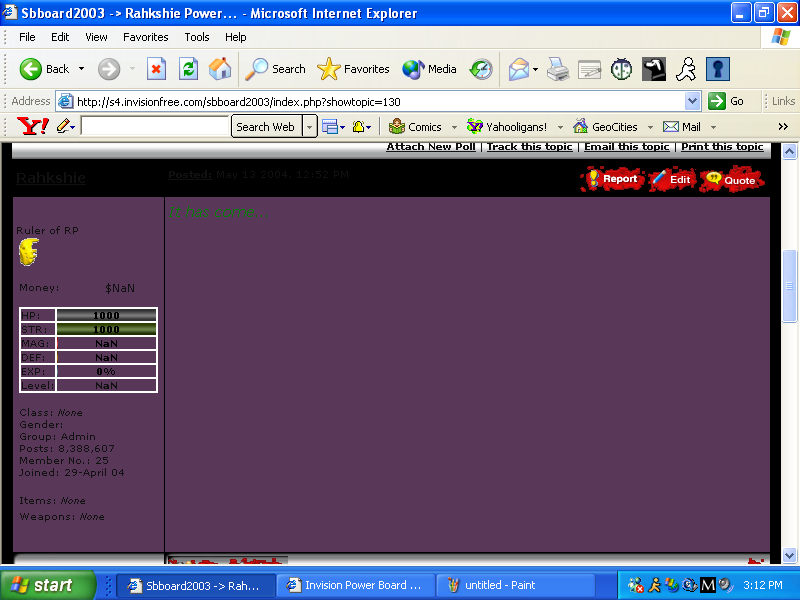
Task: Click the Yahoo toolbar bell alert icon
Action: tap(358, 127)
